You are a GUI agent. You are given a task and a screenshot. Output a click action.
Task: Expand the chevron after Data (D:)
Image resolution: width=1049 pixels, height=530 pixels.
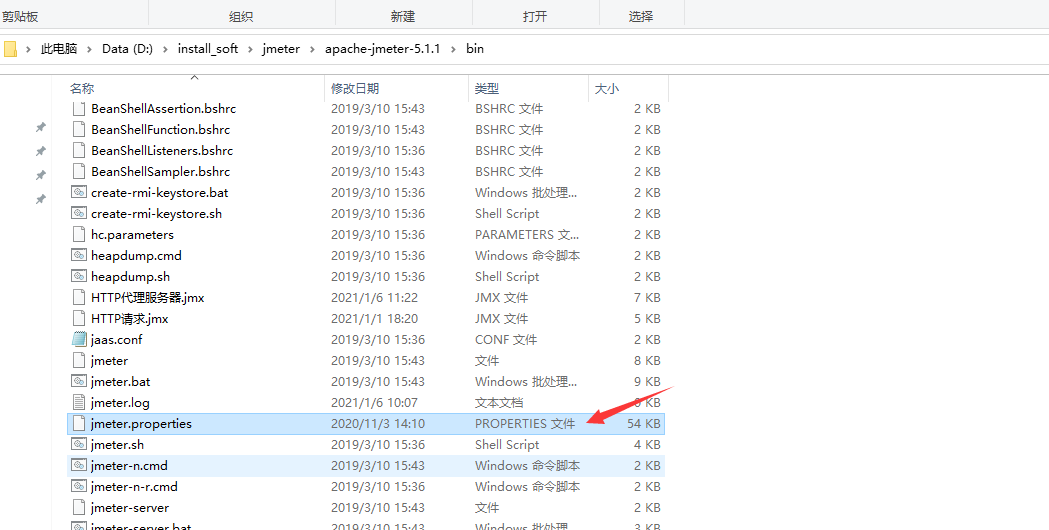click(x=165, y=49)
